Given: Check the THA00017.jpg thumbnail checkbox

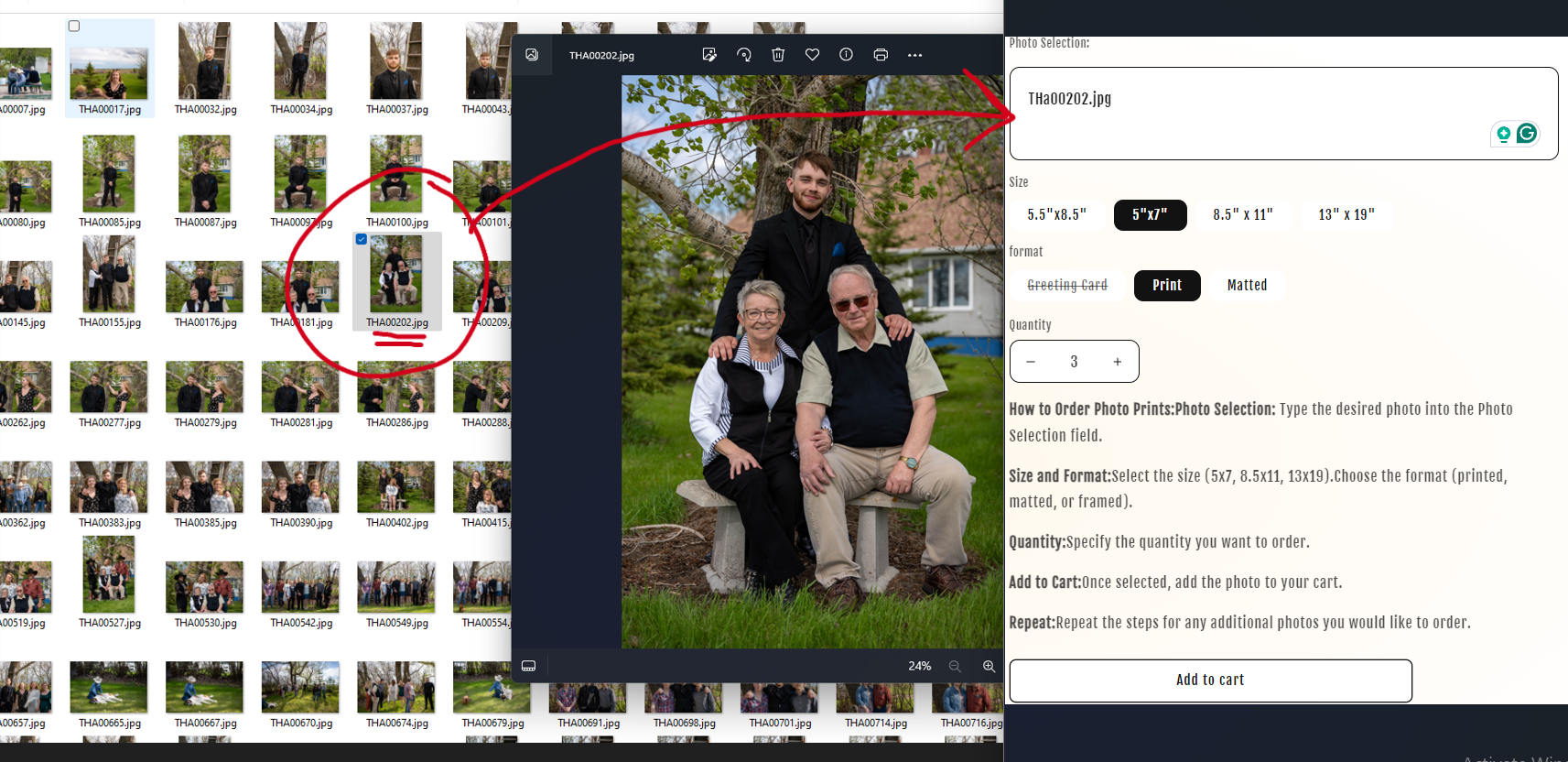Looking at the screenshot, I should [74, 27].
